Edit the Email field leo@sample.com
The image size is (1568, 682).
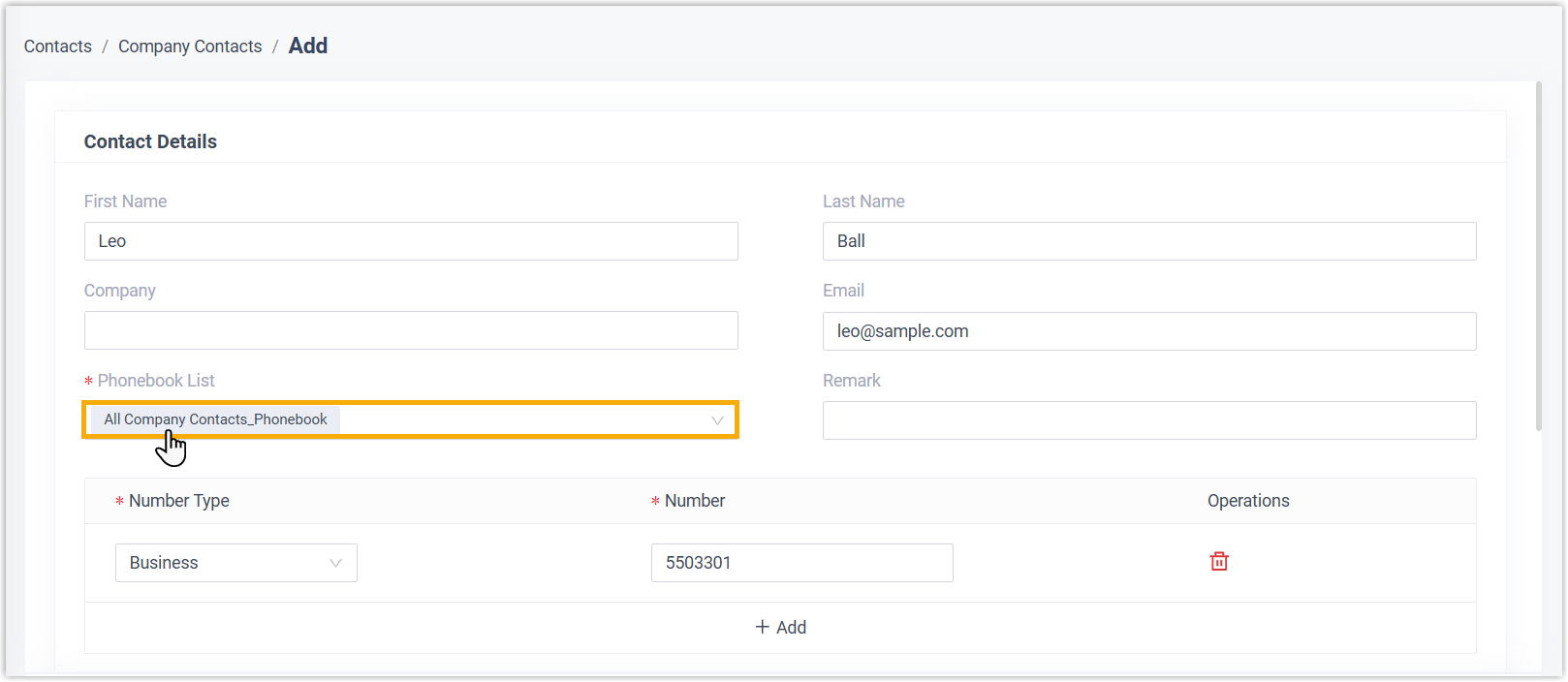pyautogui.click(x=1149, y=331)
